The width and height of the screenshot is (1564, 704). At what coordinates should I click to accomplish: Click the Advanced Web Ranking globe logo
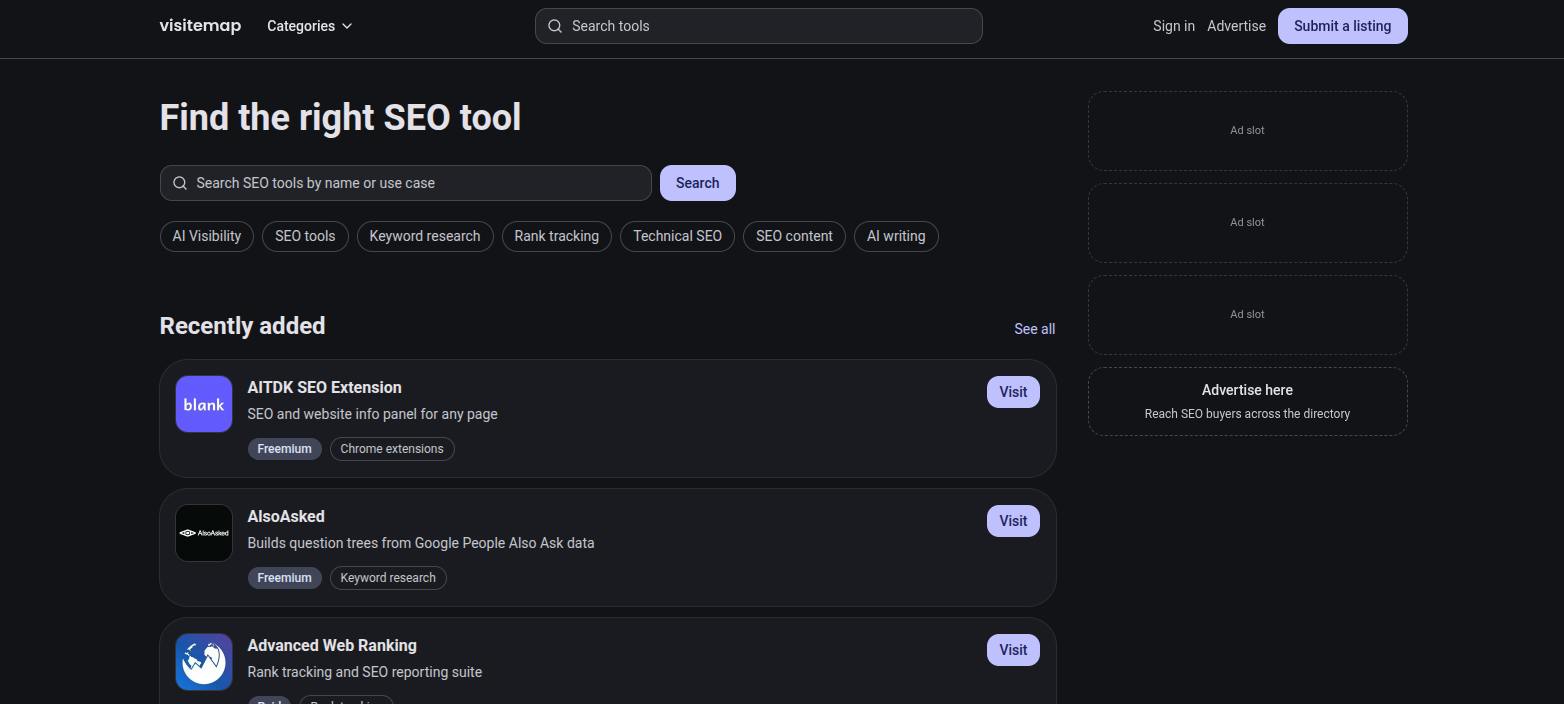click(x=204, y=662)
